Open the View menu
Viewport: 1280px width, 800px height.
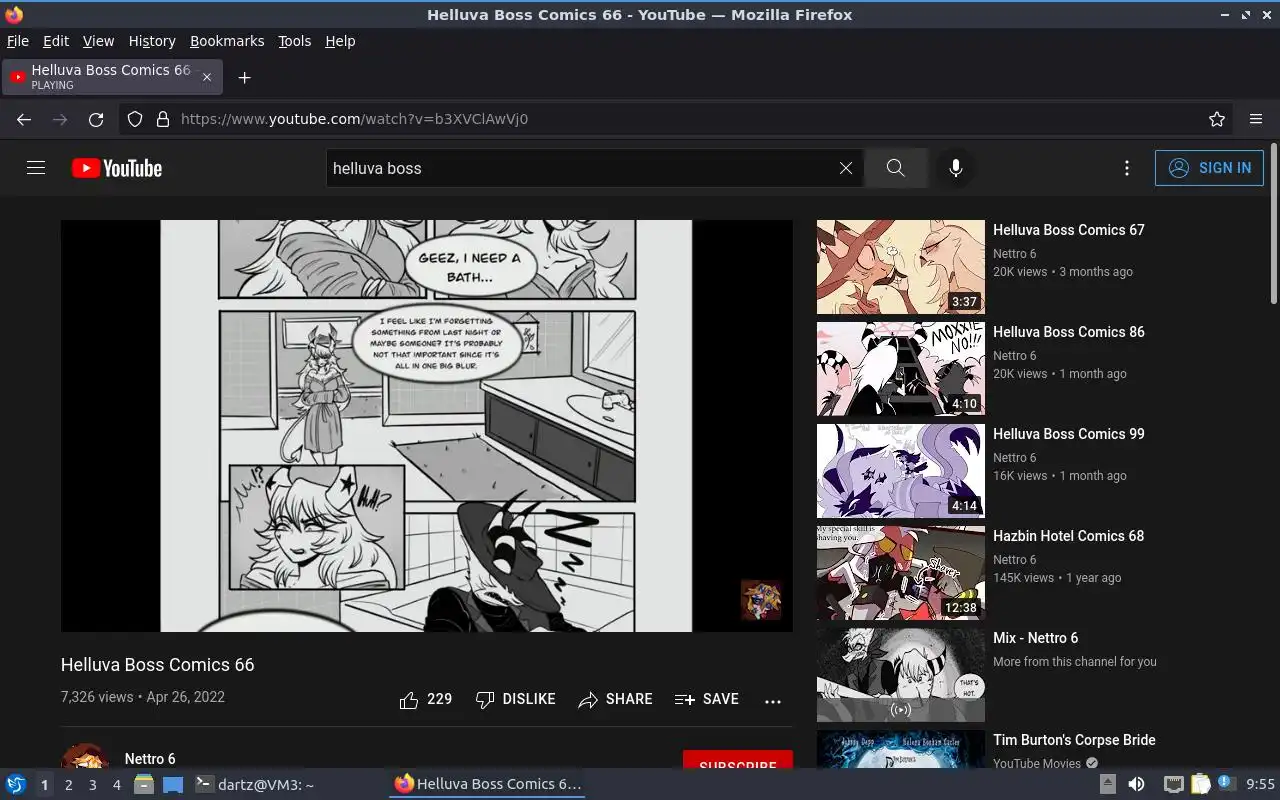pos(98,41)
